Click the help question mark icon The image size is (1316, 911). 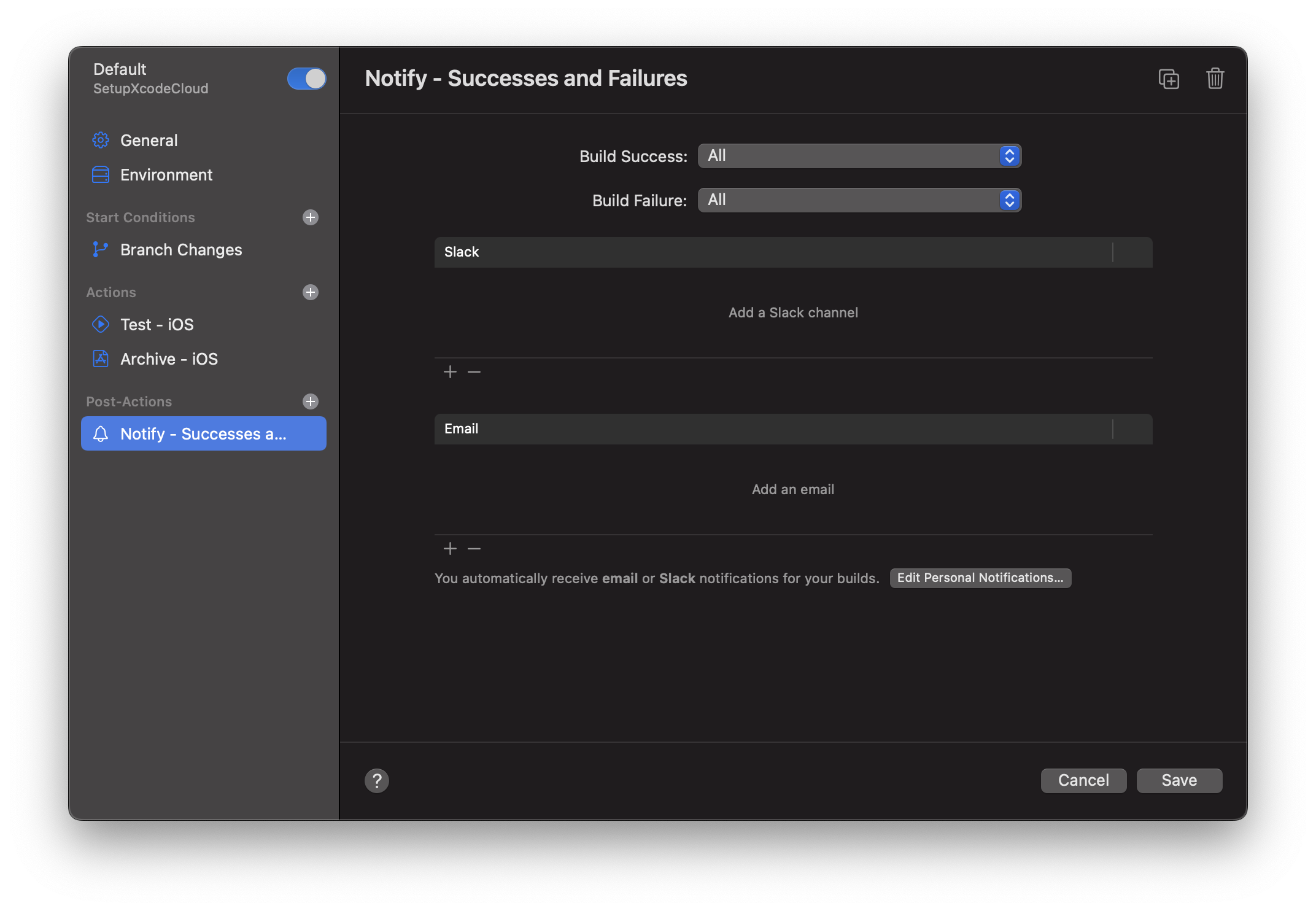pyautogui.click(x=377, y=780)
